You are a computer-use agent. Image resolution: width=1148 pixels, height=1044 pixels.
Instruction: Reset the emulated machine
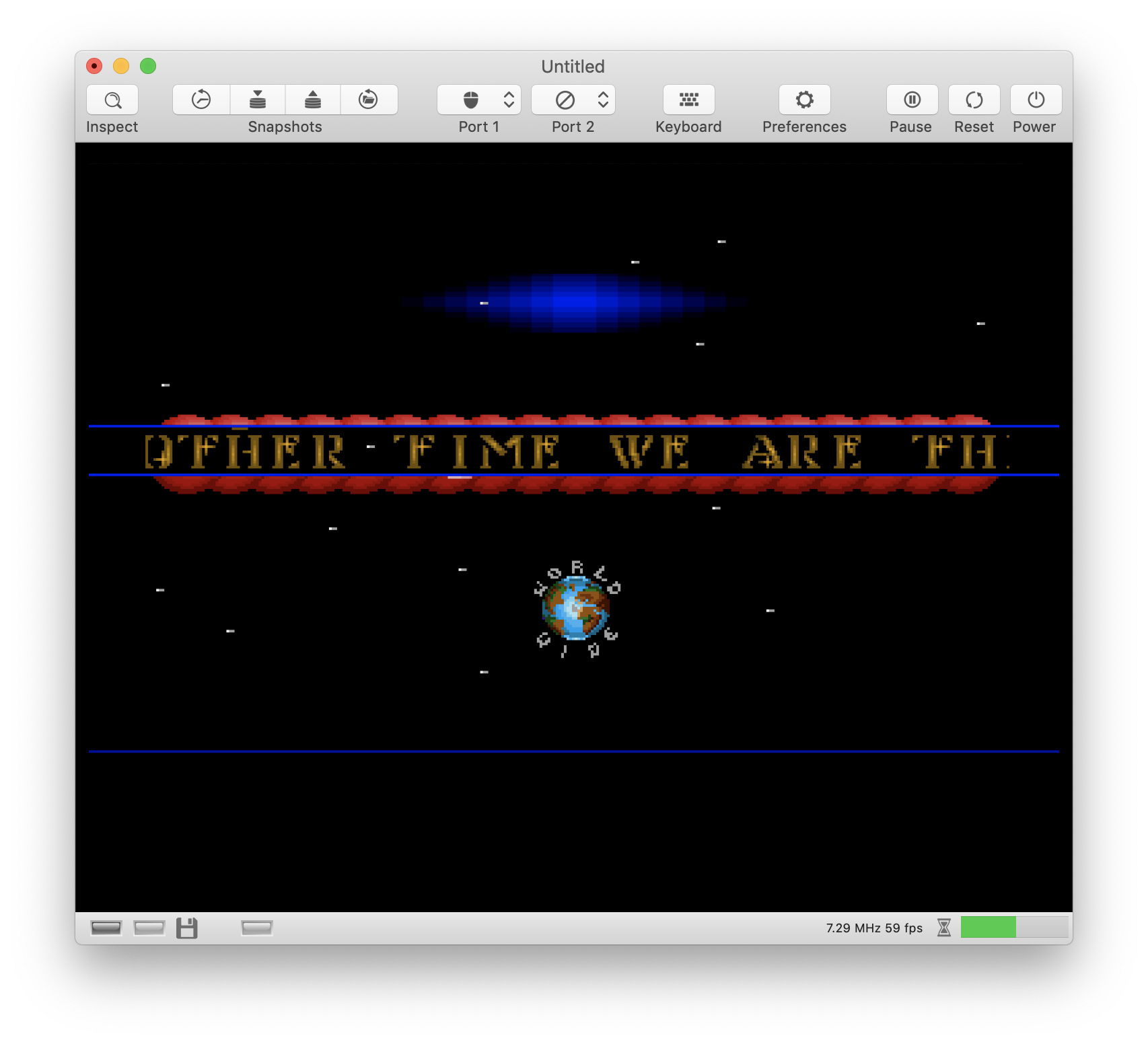974,100
